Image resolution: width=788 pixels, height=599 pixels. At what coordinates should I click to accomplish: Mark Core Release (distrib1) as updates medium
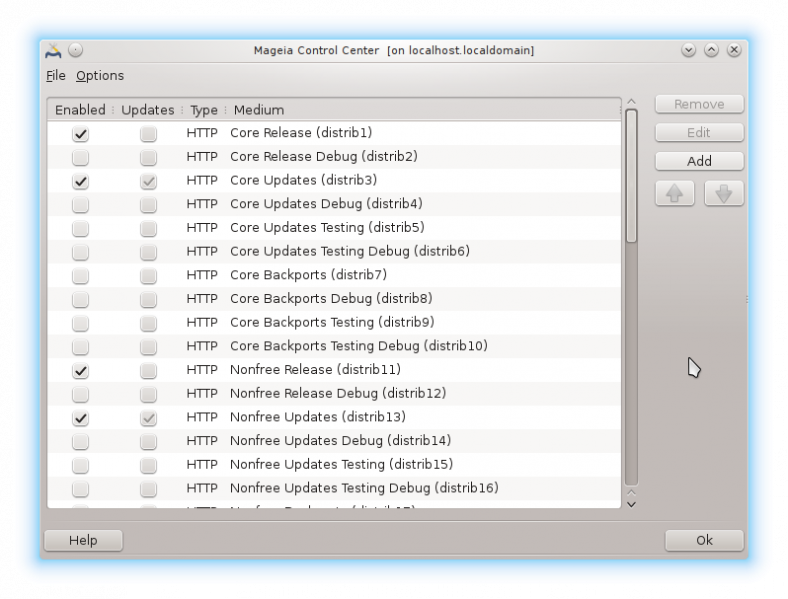click(148, 134)
